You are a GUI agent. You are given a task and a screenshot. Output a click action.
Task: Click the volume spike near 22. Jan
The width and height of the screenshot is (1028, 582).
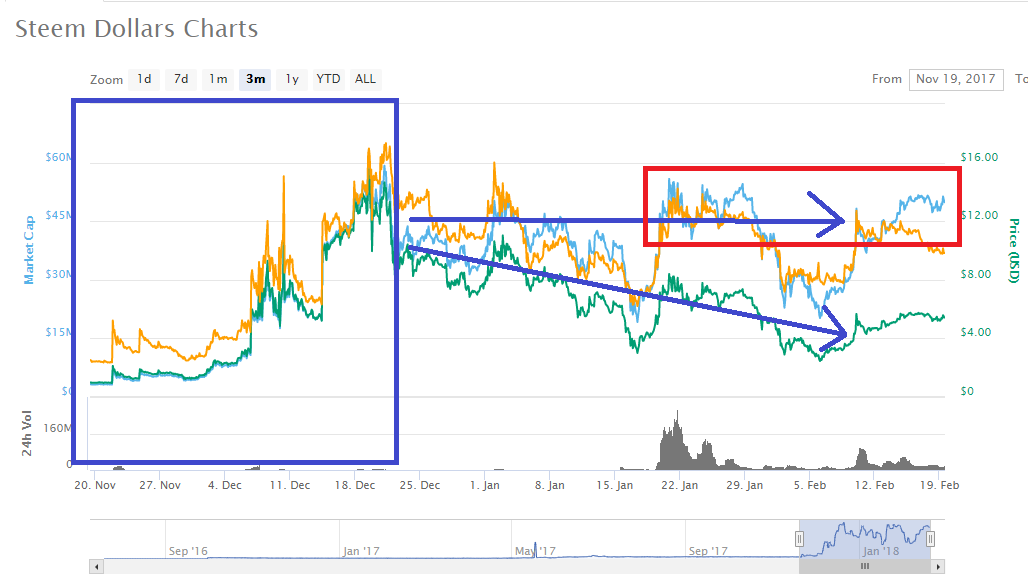point(675,440)
